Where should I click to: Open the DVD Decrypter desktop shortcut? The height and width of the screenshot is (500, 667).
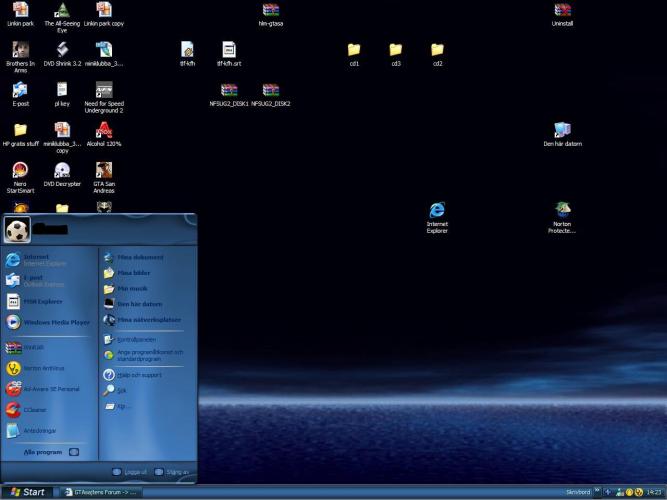62,170
